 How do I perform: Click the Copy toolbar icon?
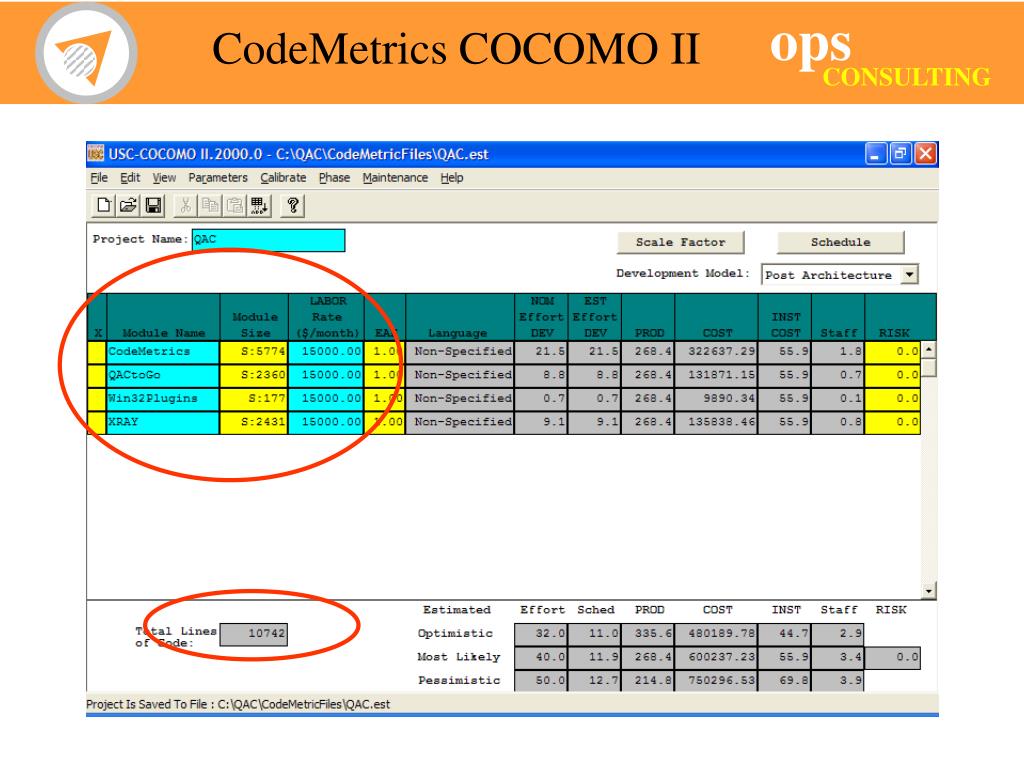(210, 206)
